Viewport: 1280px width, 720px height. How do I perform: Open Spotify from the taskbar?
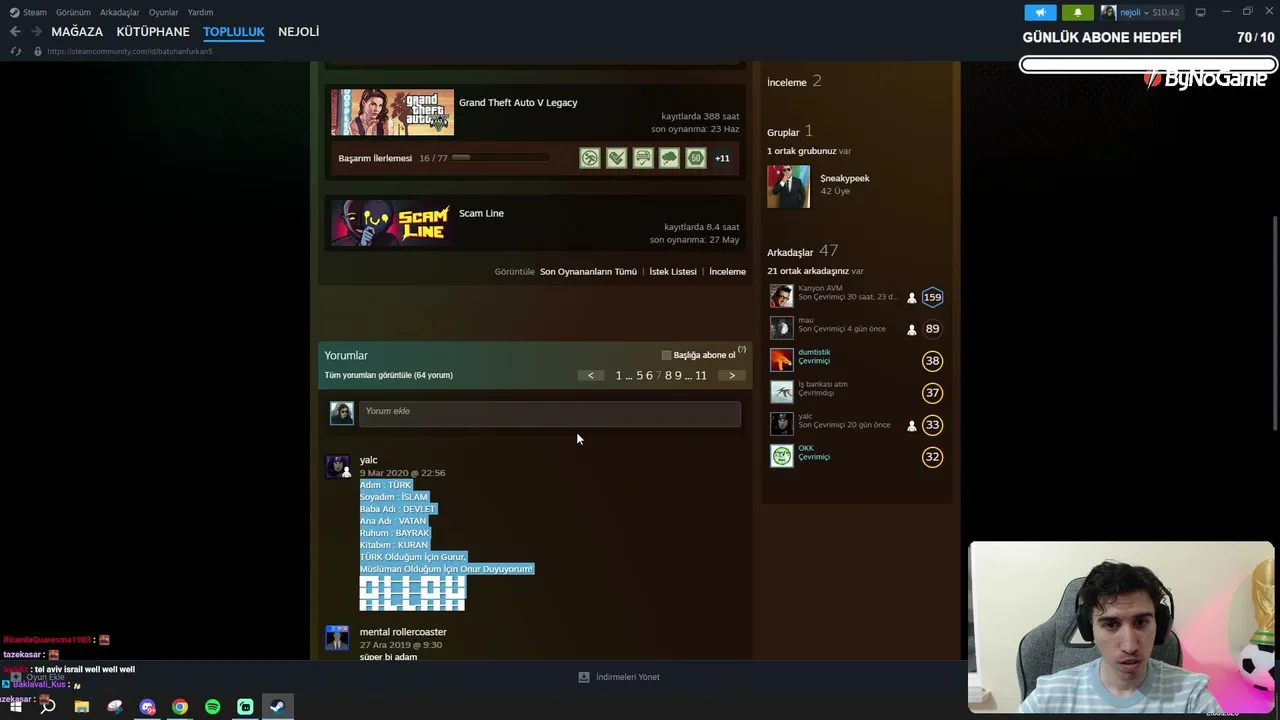tap(212, 707)
